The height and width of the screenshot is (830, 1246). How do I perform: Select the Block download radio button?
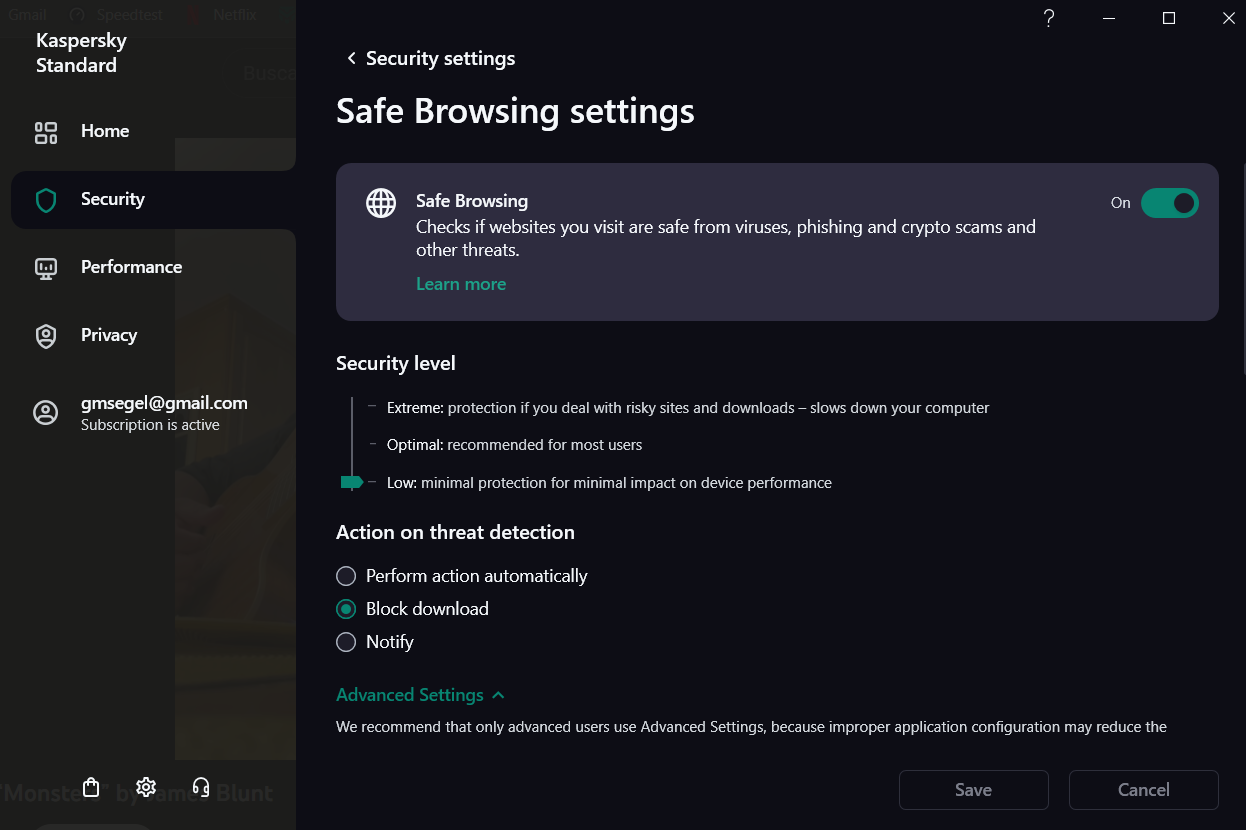(x=346, y=609)
